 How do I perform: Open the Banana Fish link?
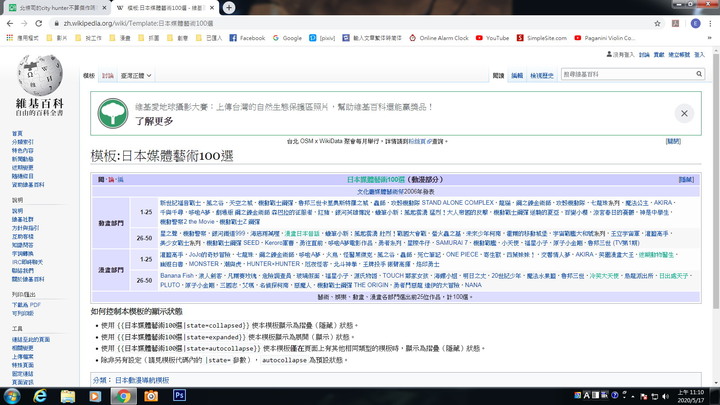pos(177,276)
